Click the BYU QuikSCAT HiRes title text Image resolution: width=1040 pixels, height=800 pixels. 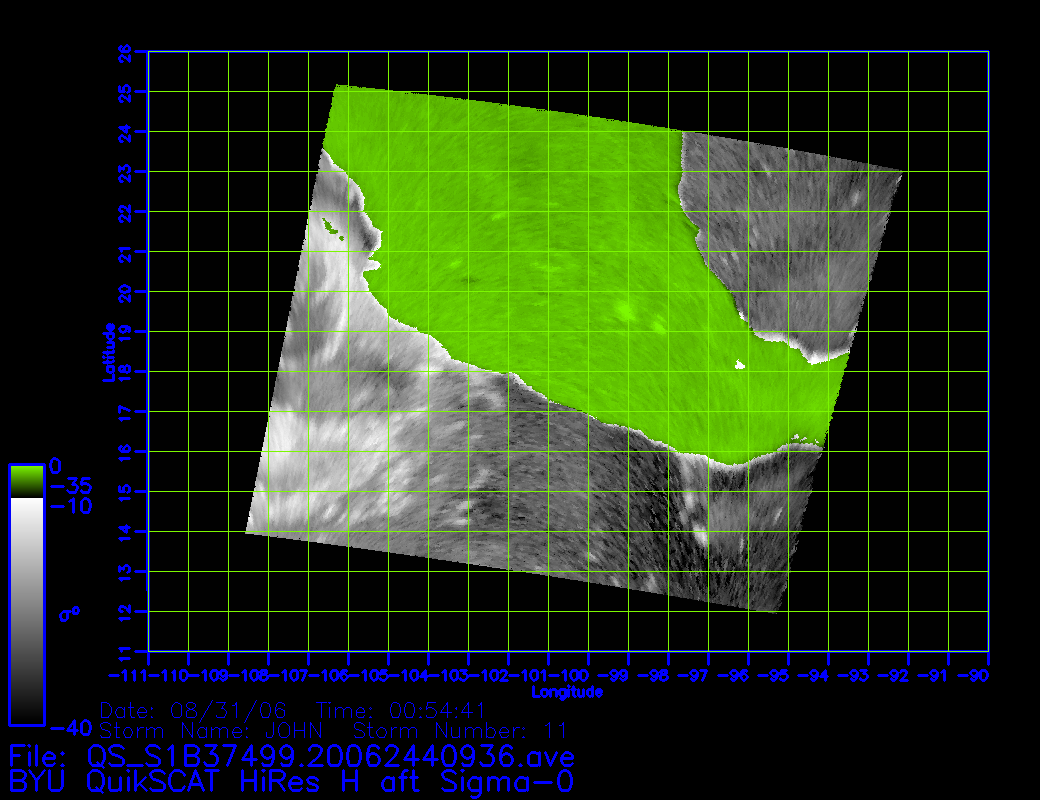[x=292, y=781]
